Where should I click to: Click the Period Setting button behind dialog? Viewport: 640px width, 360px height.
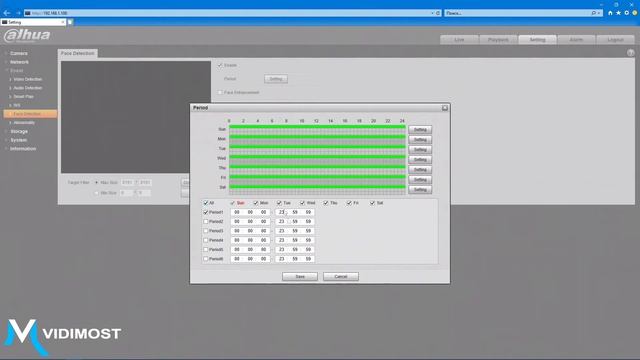coord(276,79)
